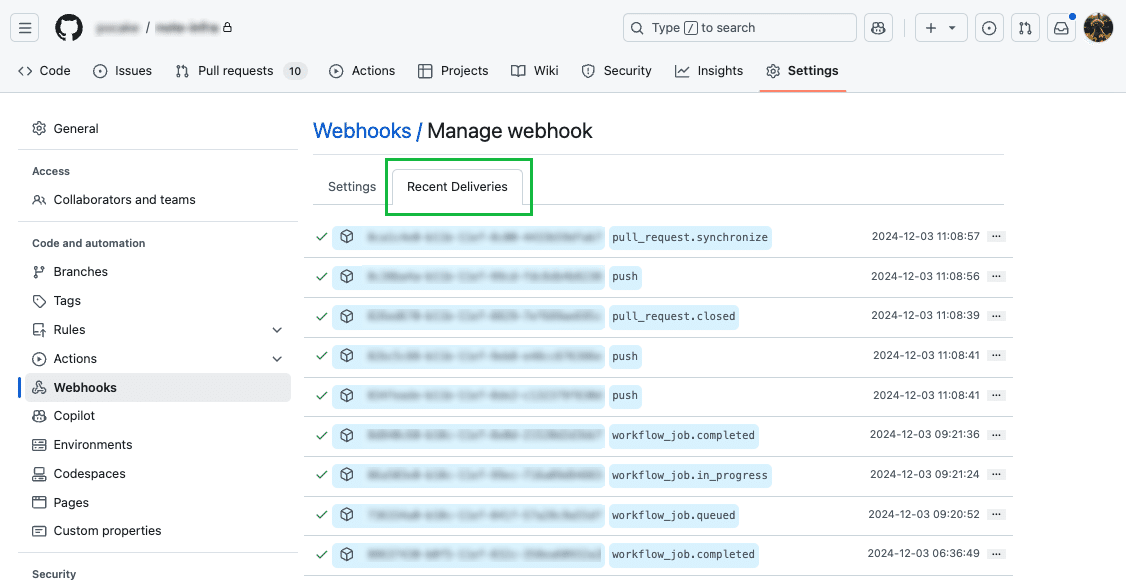1126x580 pixels.
Task: Click the search field in the header
Action: click(739, 27)
